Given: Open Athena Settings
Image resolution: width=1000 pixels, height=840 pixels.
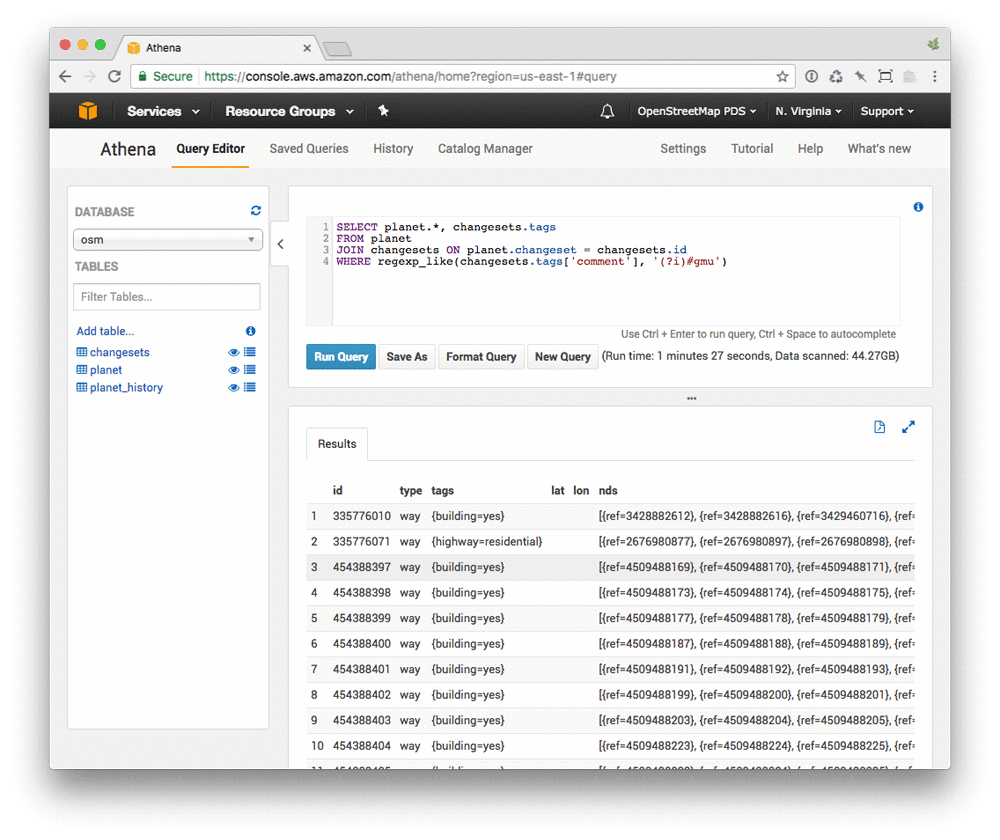Looking at the screenshot, I should 683,149.
